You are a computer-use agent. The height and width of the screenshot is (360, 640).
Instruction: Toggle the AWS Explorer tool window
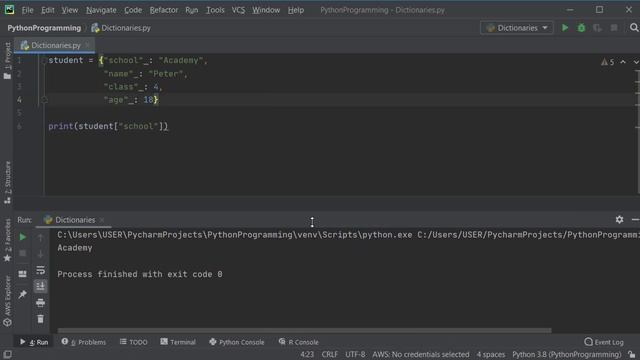pos(7,301)
